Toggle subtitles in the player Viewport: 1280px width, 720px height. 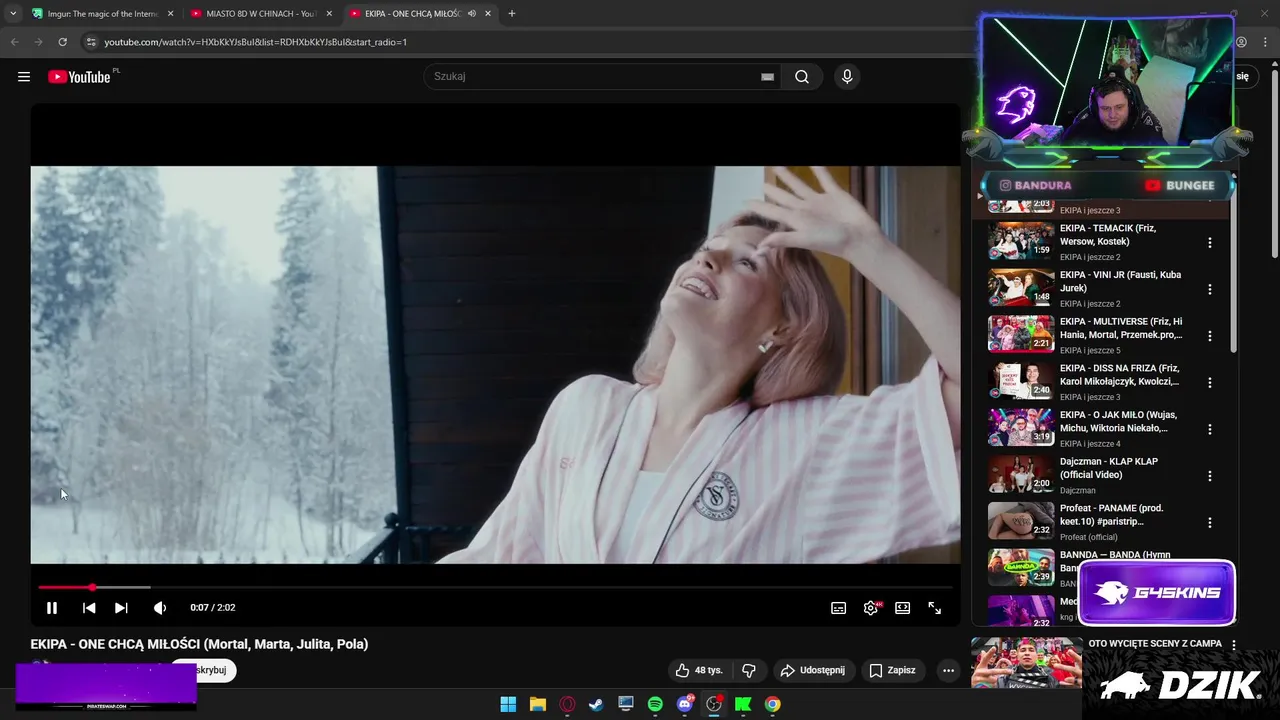click(x=839, y=608)
